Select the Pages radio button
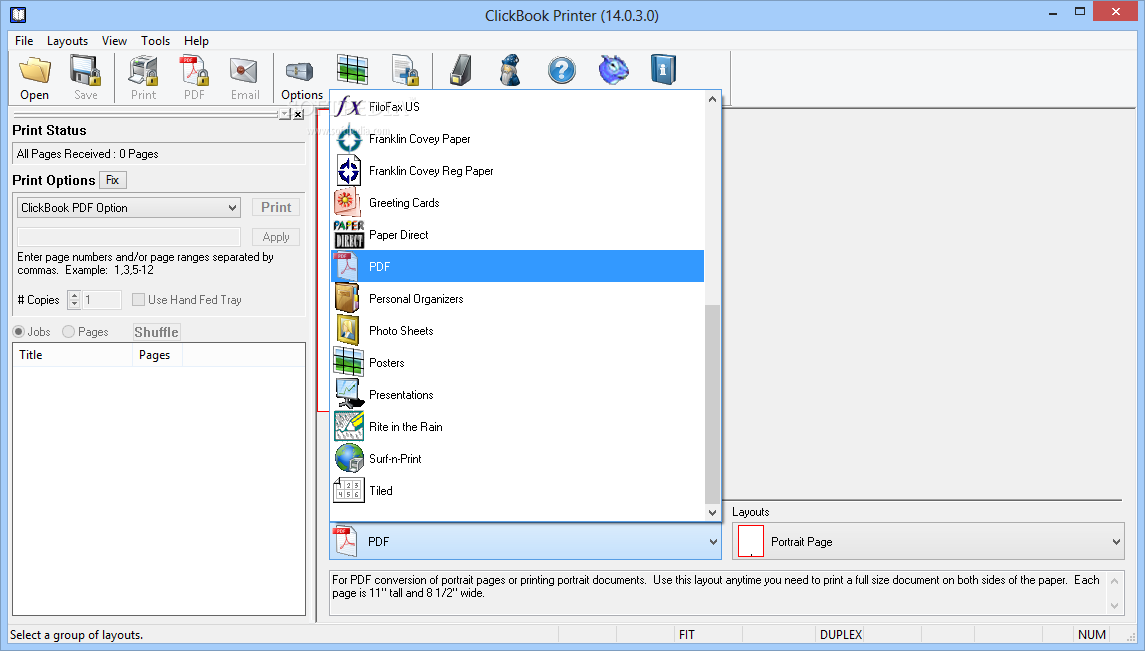Screen dimensions: 1145x651 coord(69,332)
